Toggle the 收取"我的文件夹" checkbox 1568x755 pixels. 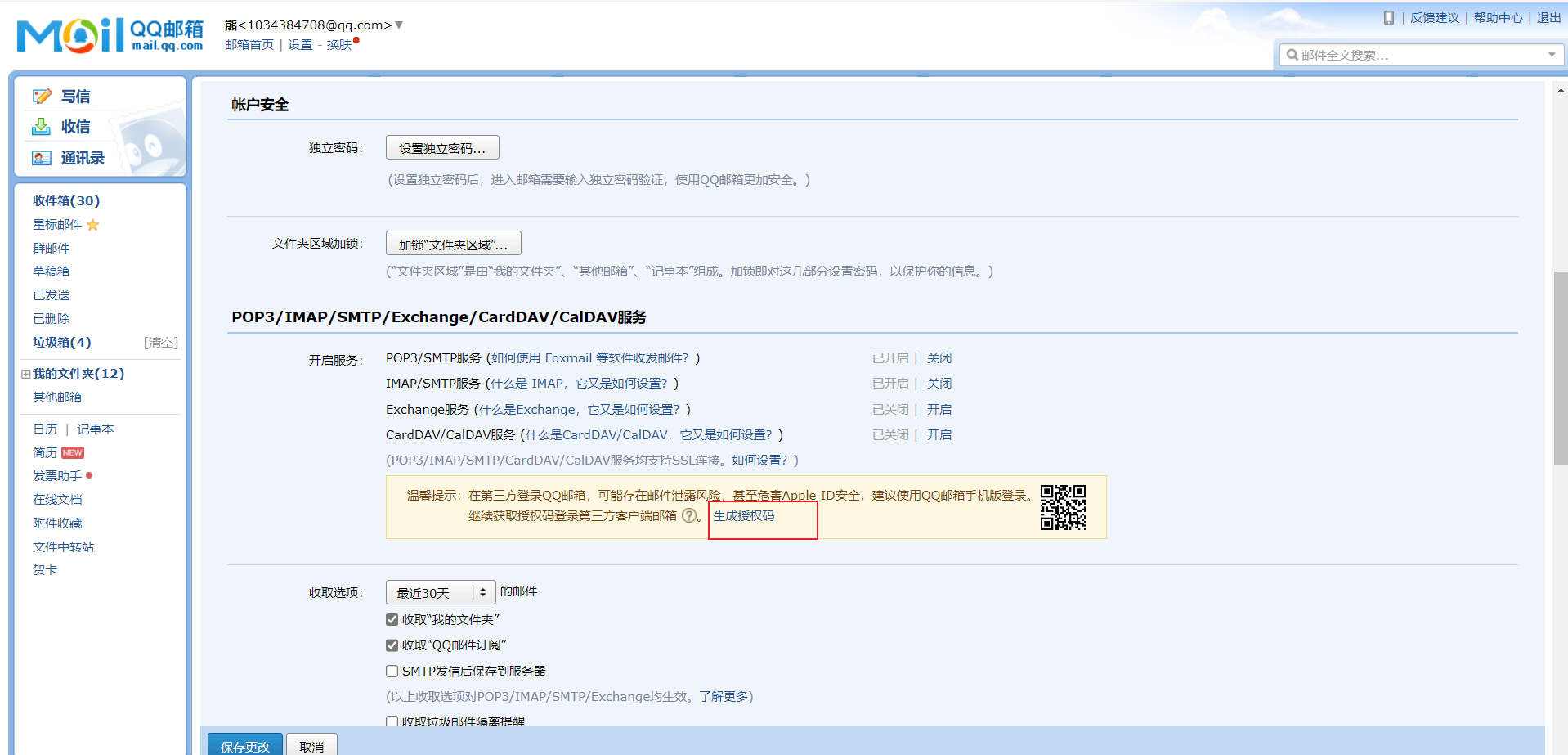coord(392,620)
